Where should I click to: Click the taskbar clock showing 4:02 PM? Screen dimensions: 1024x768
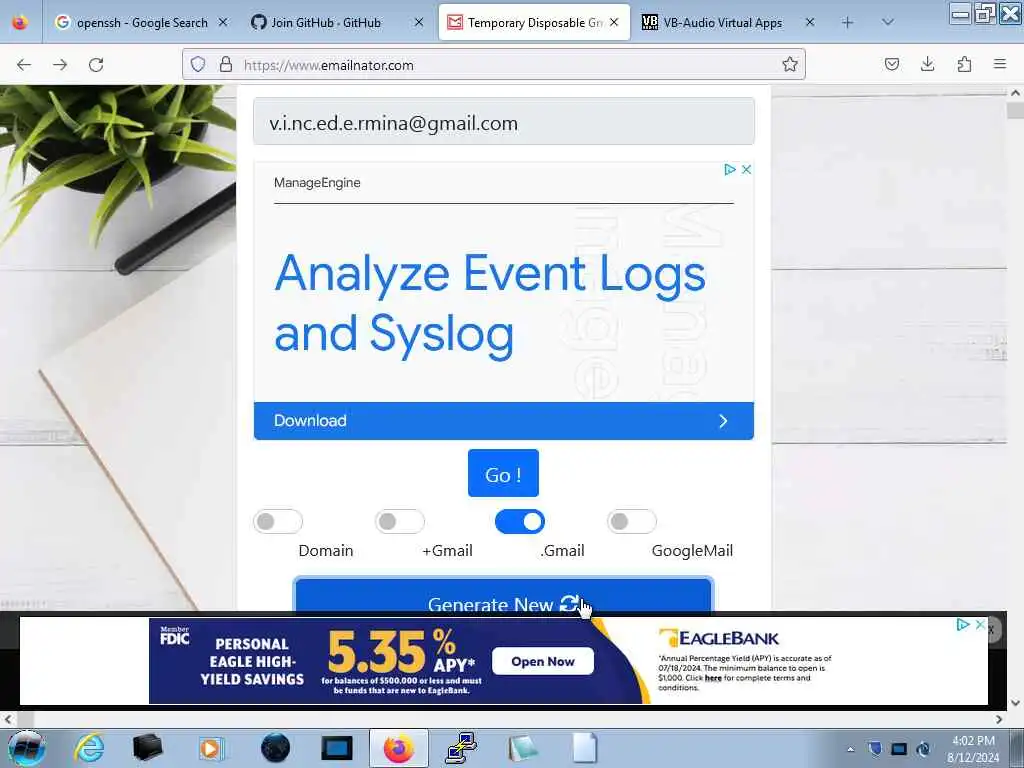pos(973,749)
